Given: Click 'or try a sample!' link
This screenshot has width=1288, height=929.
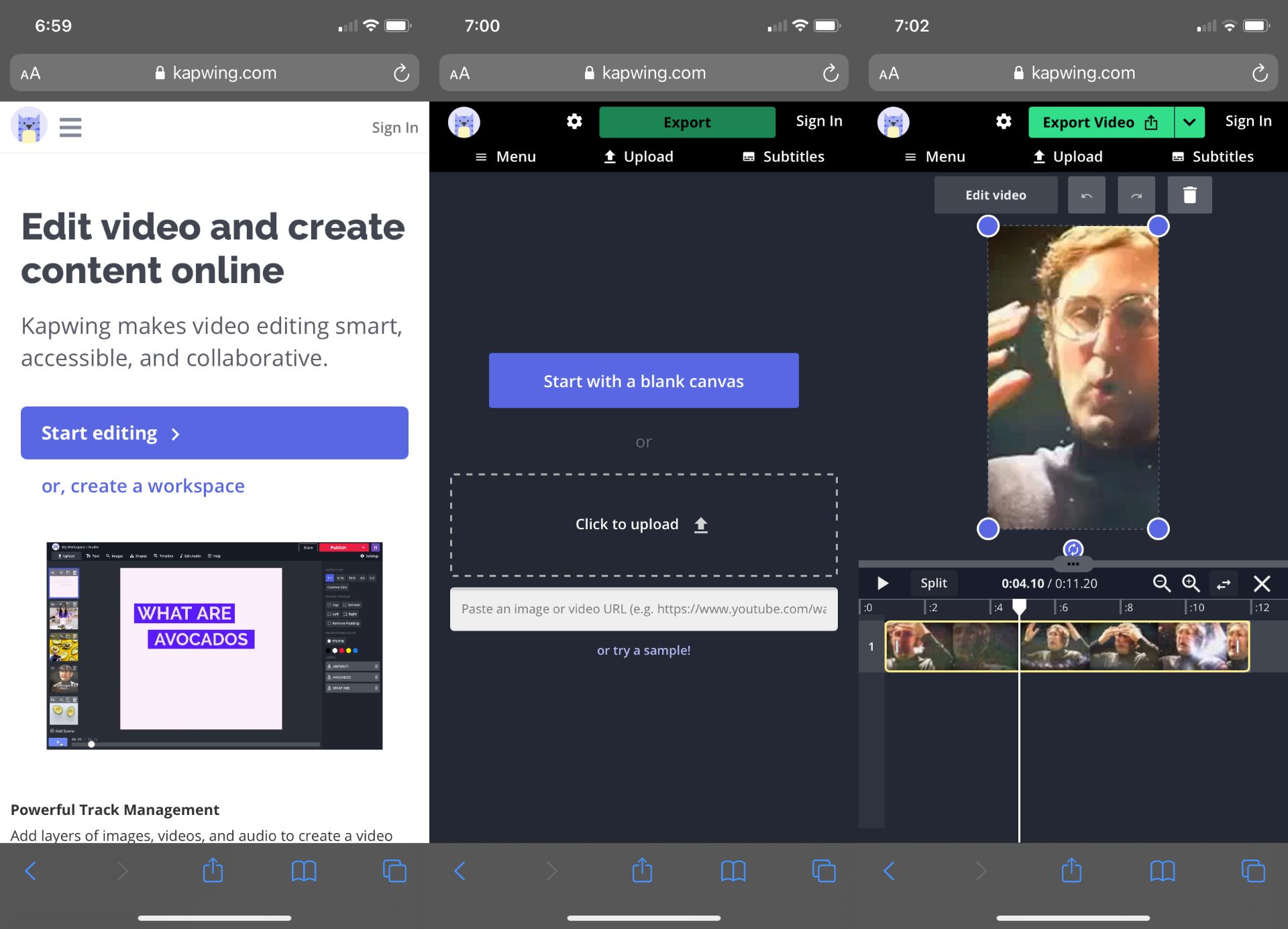Looking at the screenshot, I should (643, 650).
